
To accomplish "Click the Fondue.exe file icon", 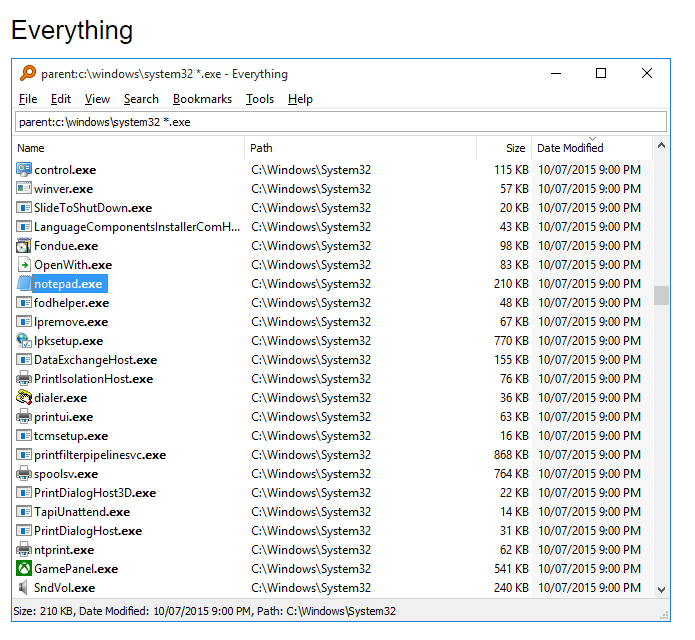I will [x=24, y=246].
